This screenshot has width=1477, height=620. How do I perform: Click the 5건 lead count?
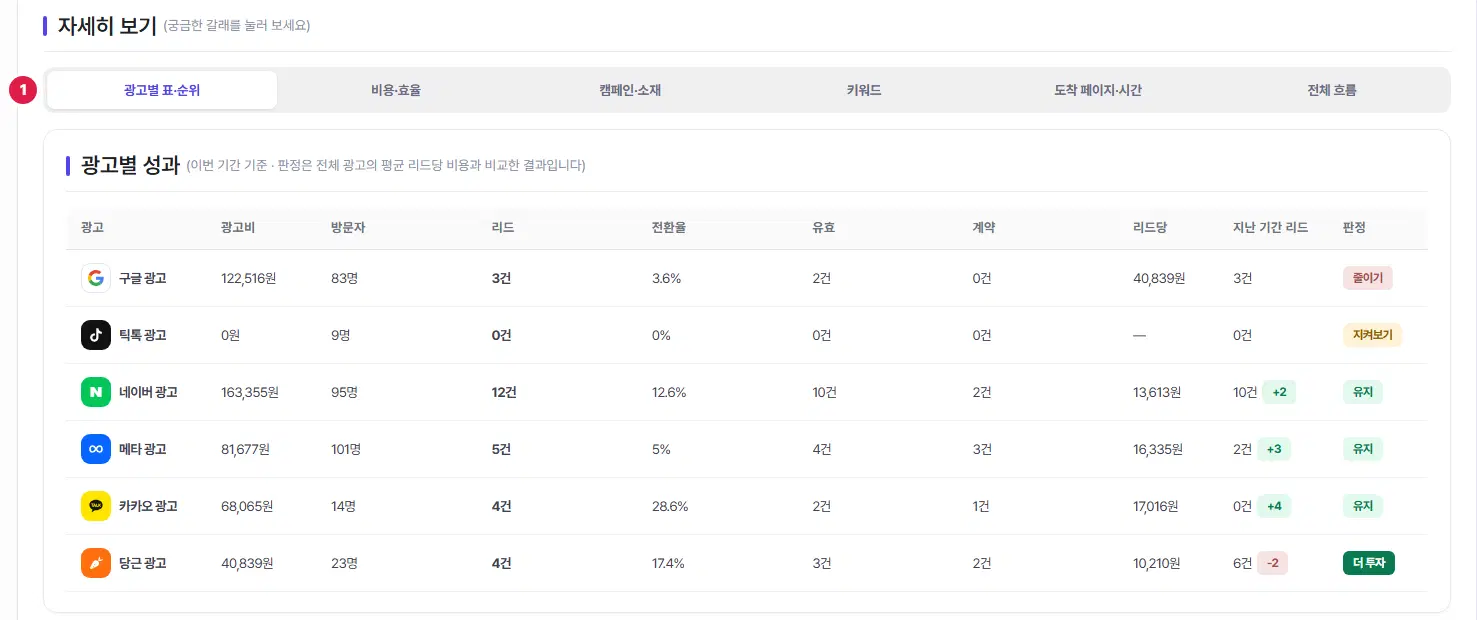(501, 449)
